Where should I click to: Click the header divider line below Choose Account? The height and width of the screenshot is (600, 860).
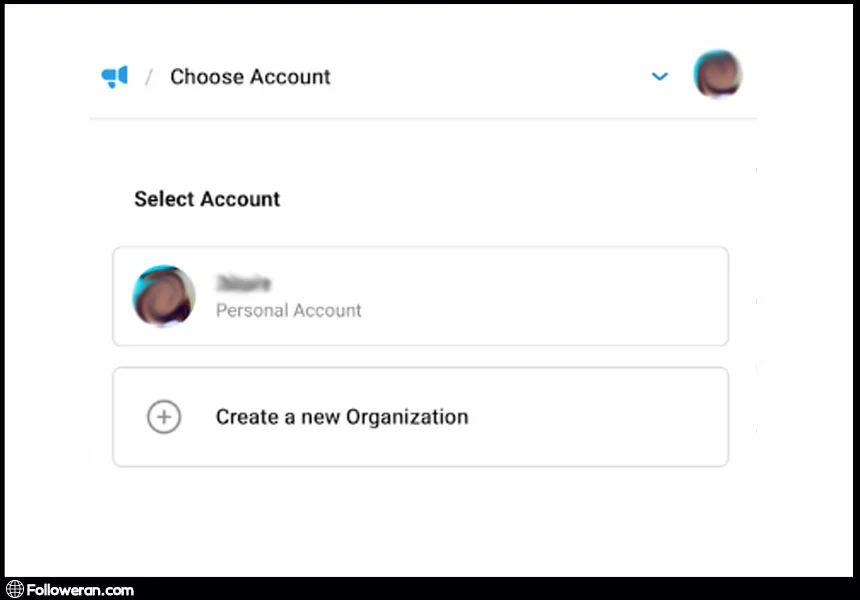(x=420, y=119)
